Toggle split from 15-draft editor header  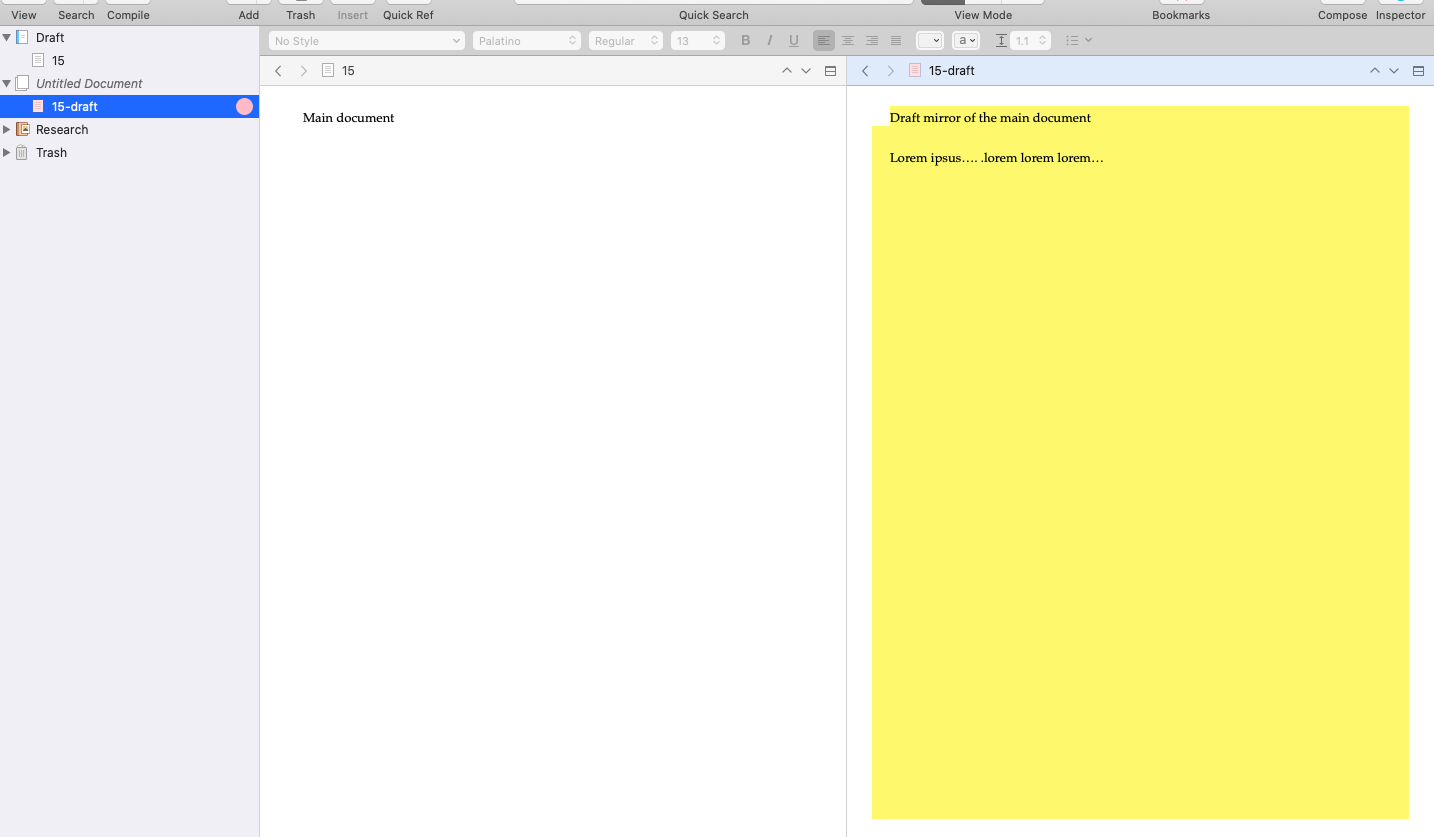click(x=1418, y=71)
